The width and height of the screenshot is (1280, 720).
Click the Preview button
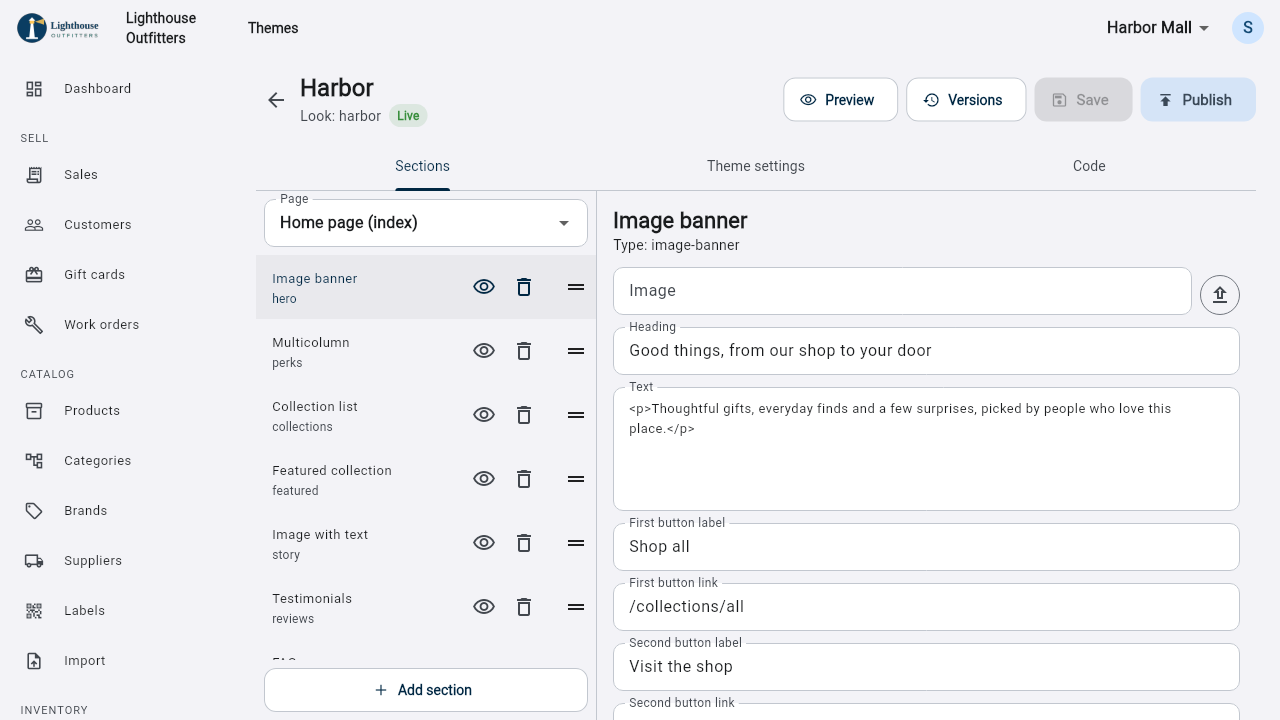[x=840, y=100]
